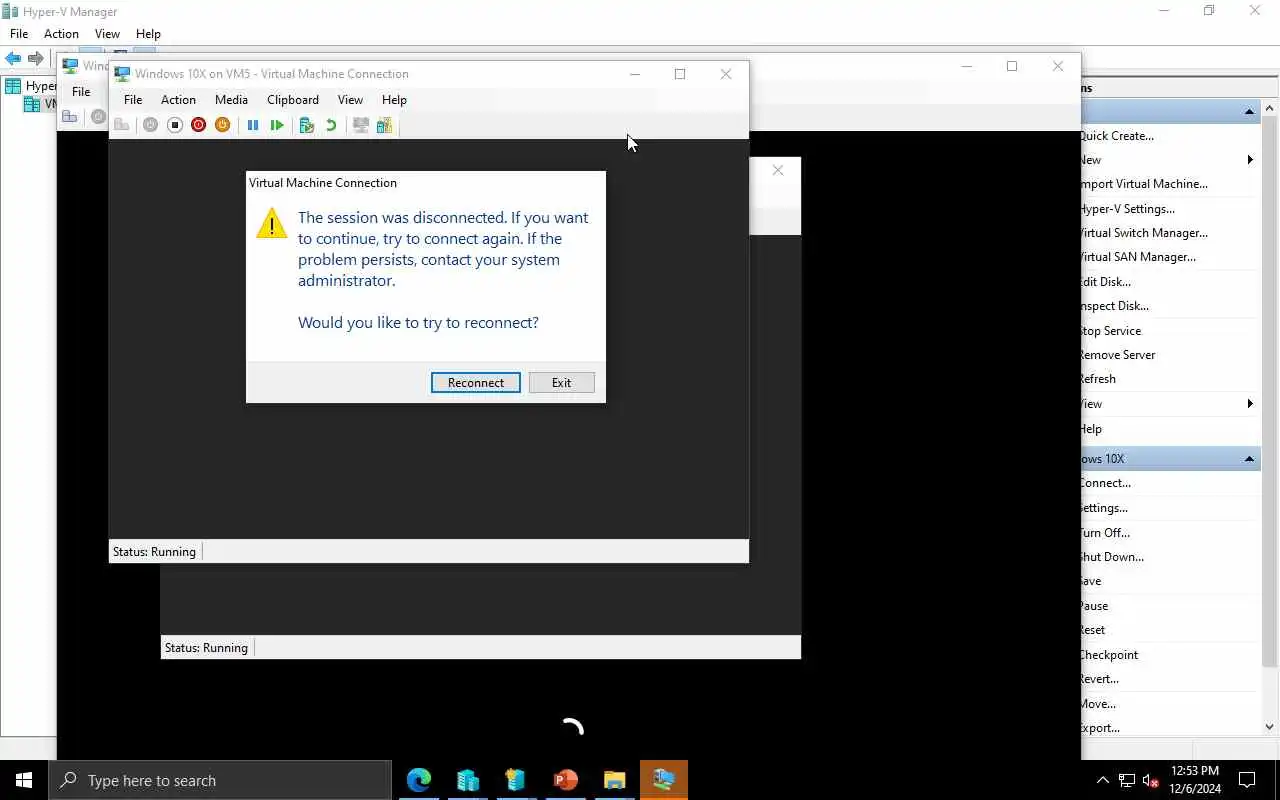Revert VM using green curved arrow icon

pos(331,125)
